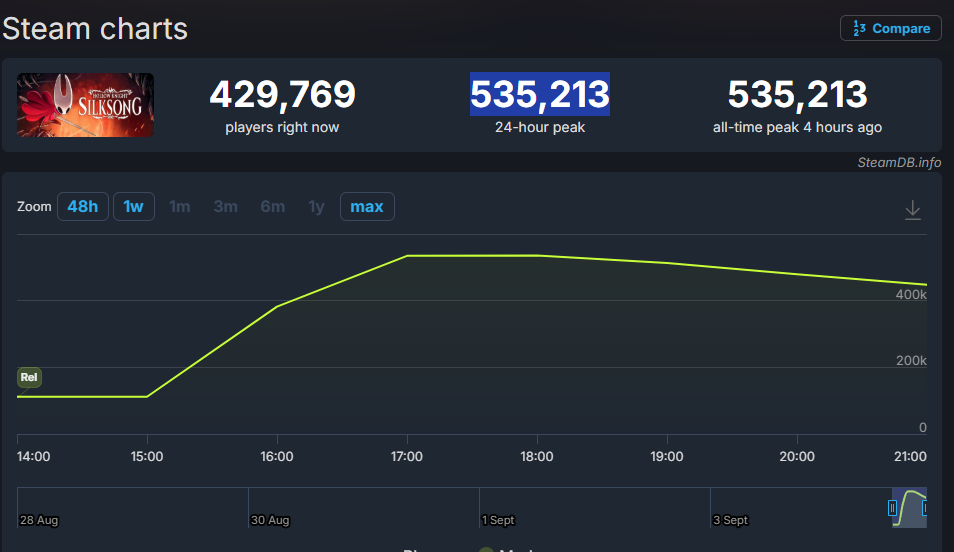Click the 1 Sept navigator label
954x552 pixels.
point(498,520)
